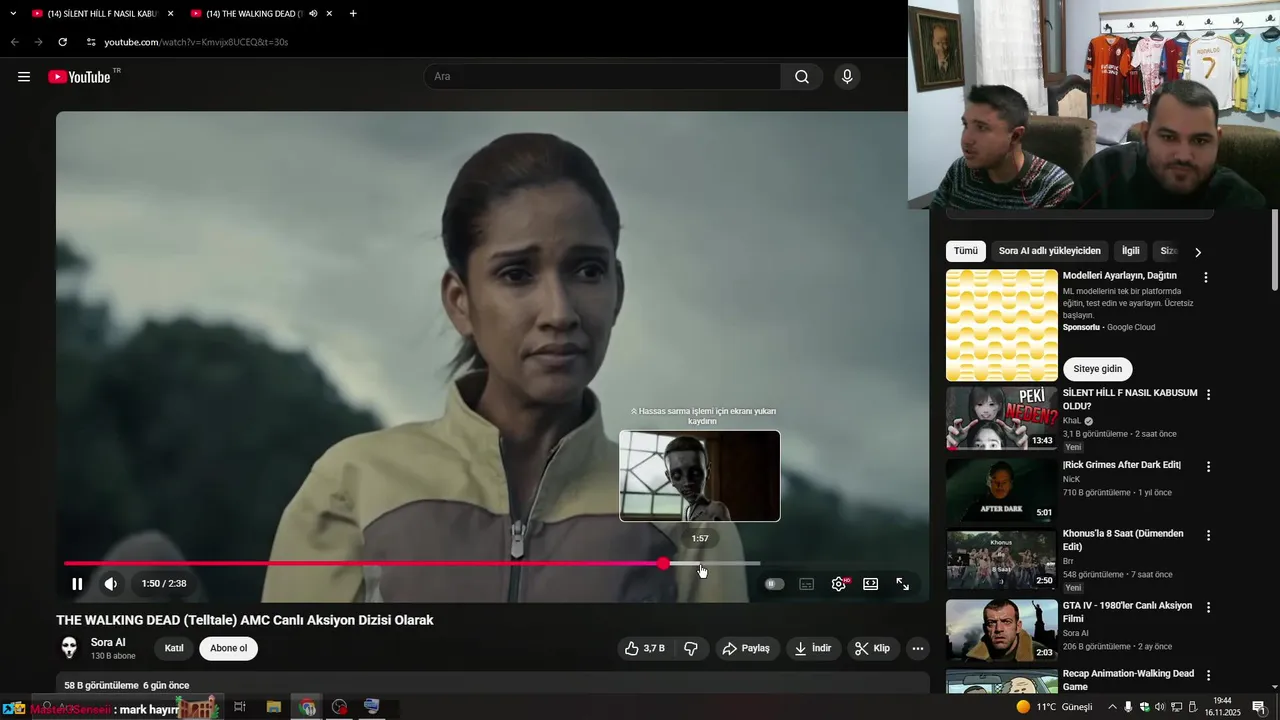The height and width of the screenshot is (720, 1280).
Task: Open options for Rick Grimes After Dark Edit
Action: click(1208, 467)
